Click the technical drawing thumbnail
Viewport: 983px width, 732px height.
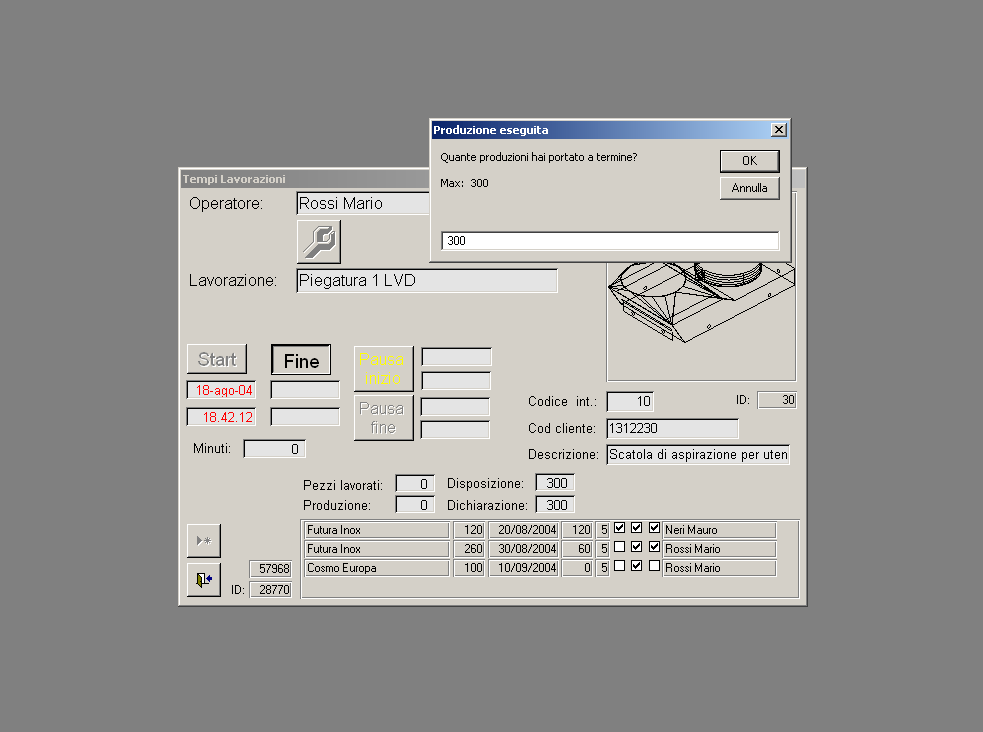click(x=702, y=320)
